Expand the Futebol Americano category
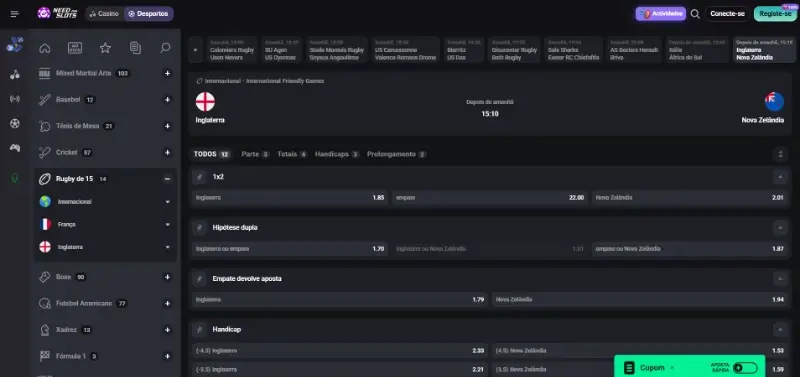Image resolution: width=800 pixels, height=377 pixels. [x=167, y=304]
